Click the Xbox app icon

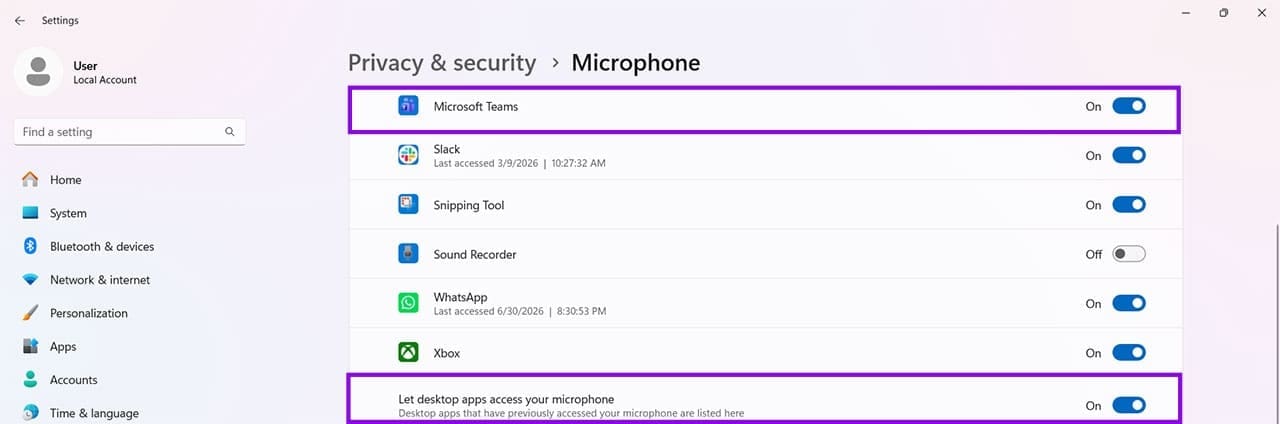pos(408,353)
